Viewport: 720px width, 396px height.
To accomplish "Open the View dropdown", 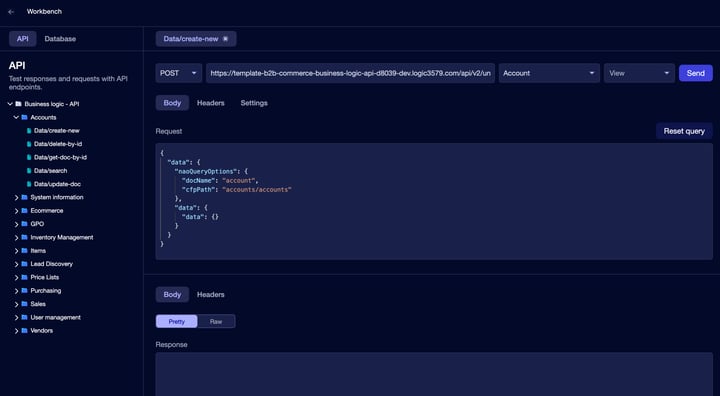I will (x=639, y=73).
